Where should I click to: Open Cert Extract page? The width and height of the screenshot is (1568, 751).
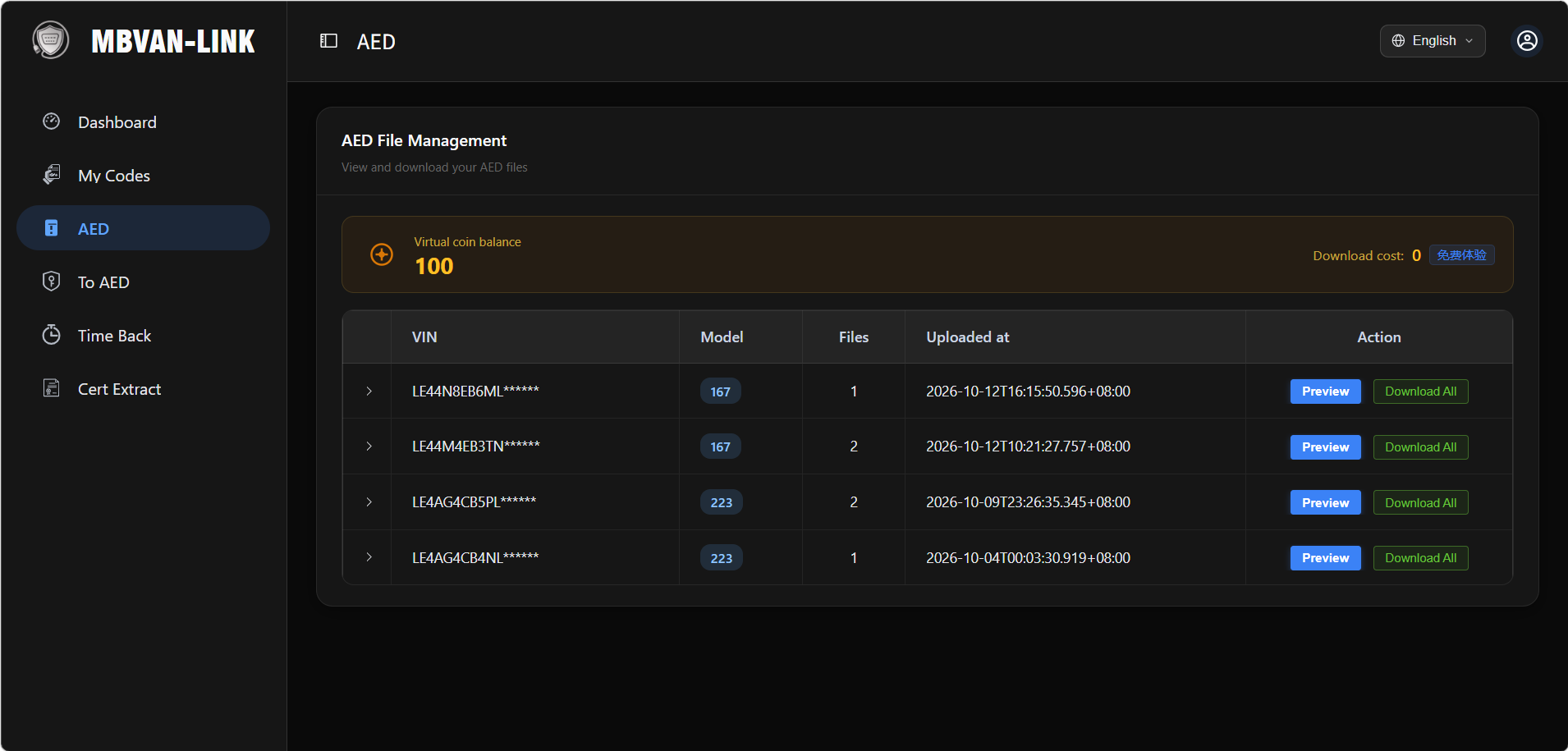coord(143,388)
